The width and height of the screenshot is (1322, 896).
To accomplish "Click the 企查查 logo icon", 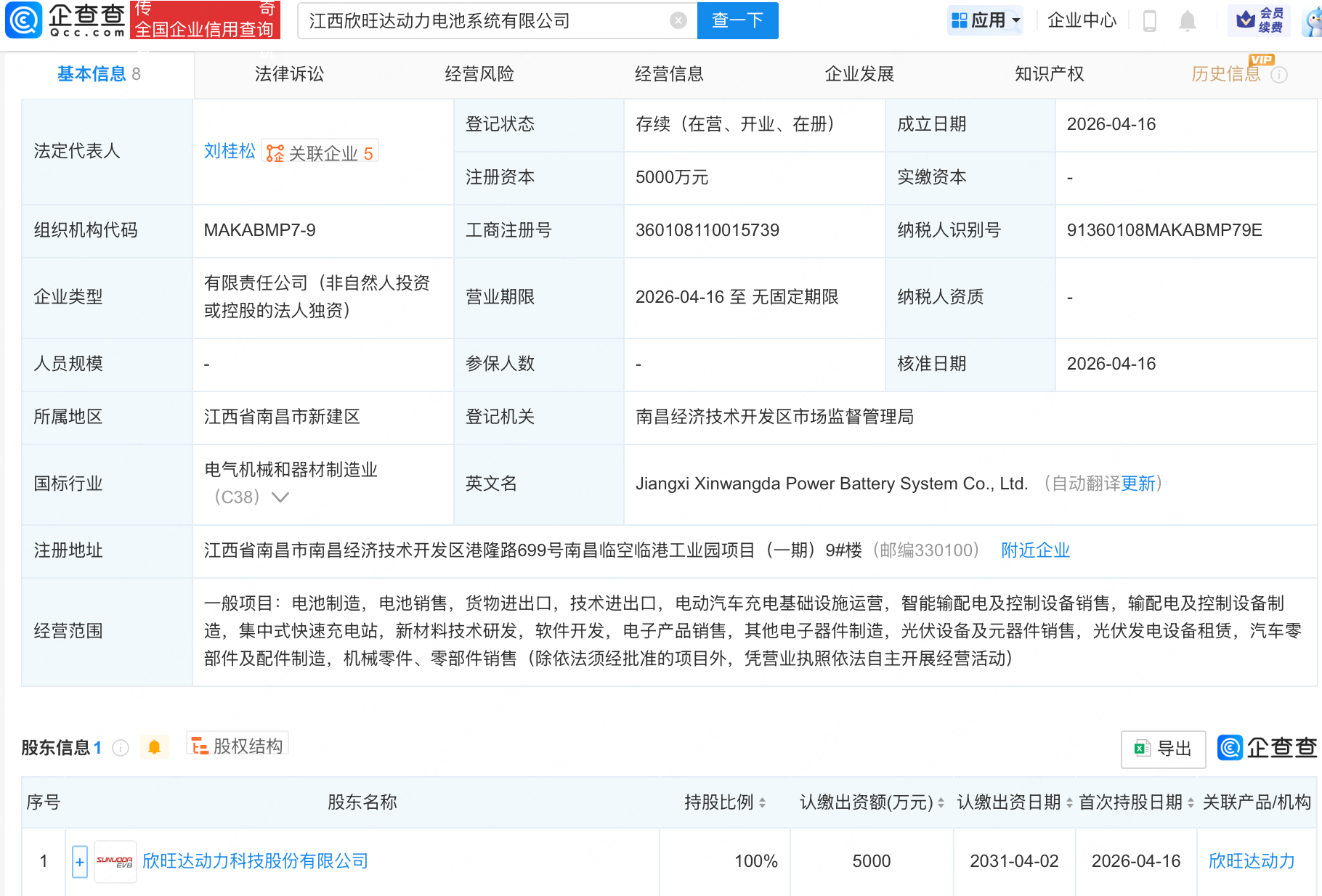I will coord(24,20).
